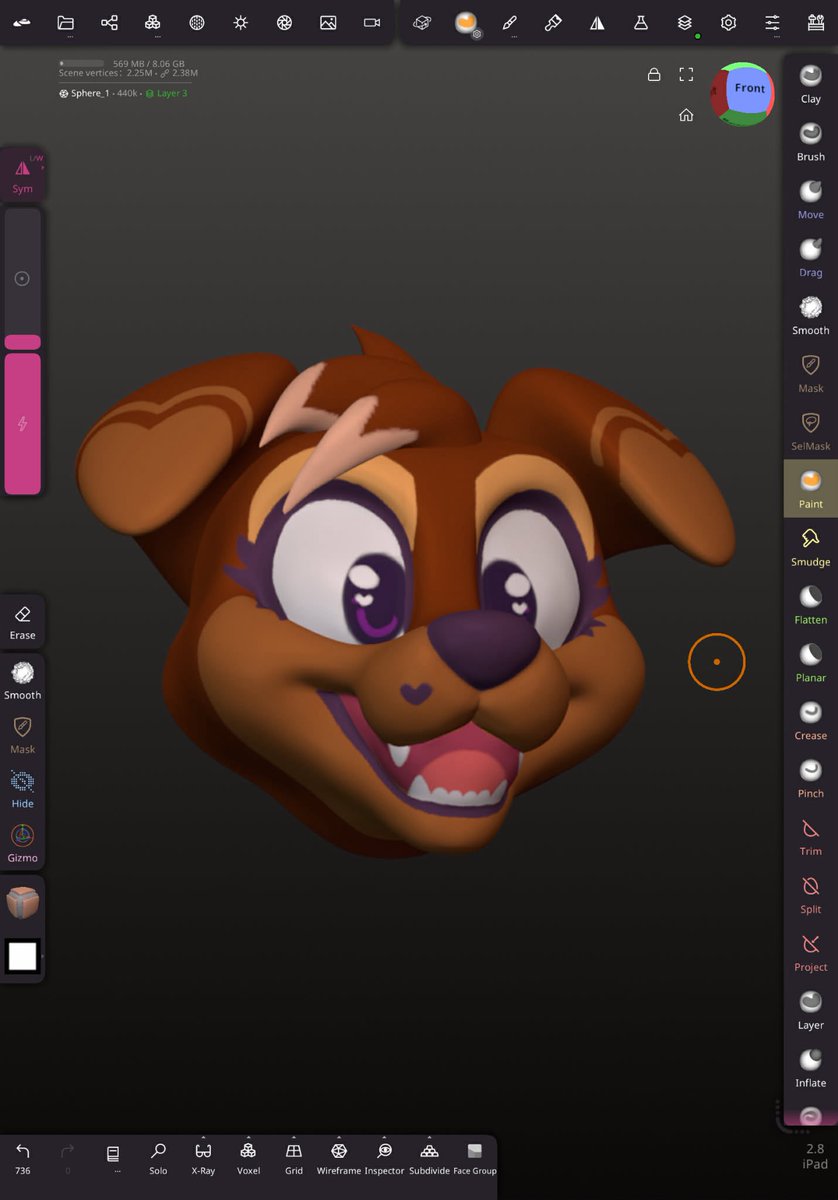
Task: Open the sliders options menu
Action: point(772,22)
